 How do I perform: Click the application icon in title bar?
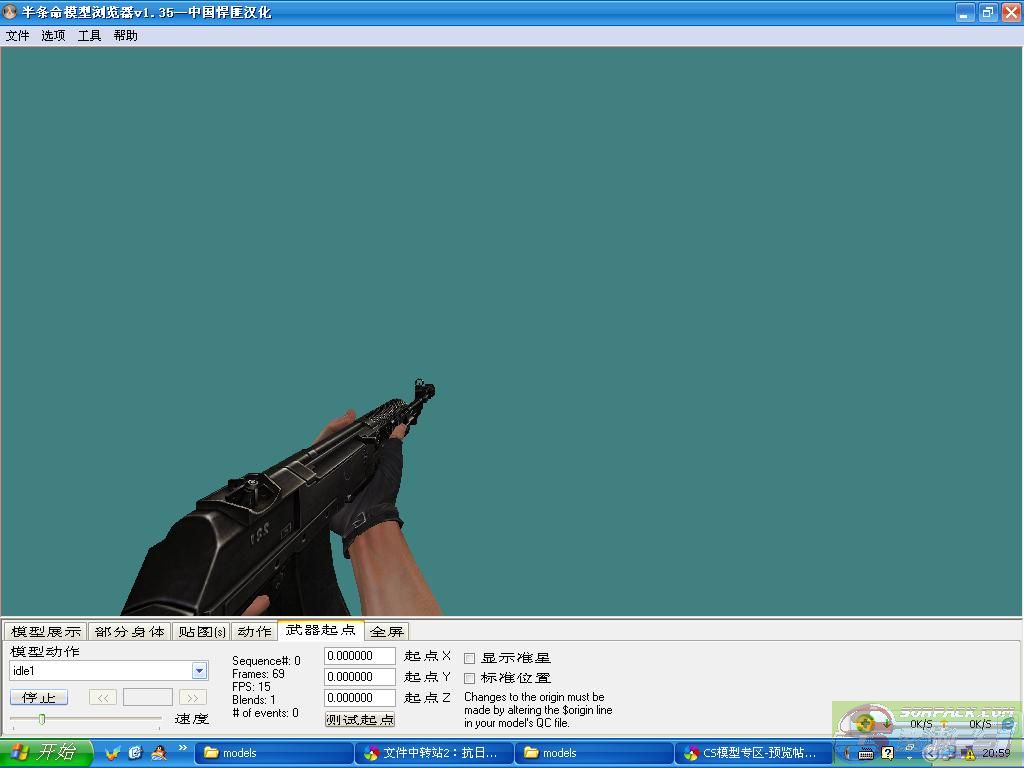click(x=11, y=12)
